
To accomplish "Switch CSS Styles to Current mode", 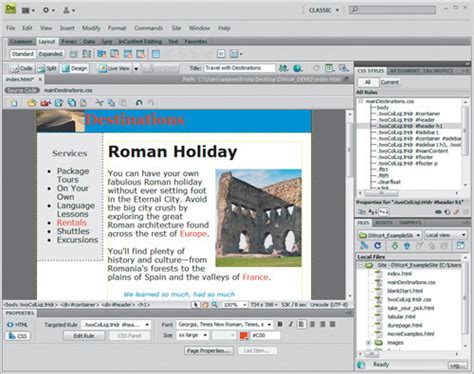I will click(389, 82).
